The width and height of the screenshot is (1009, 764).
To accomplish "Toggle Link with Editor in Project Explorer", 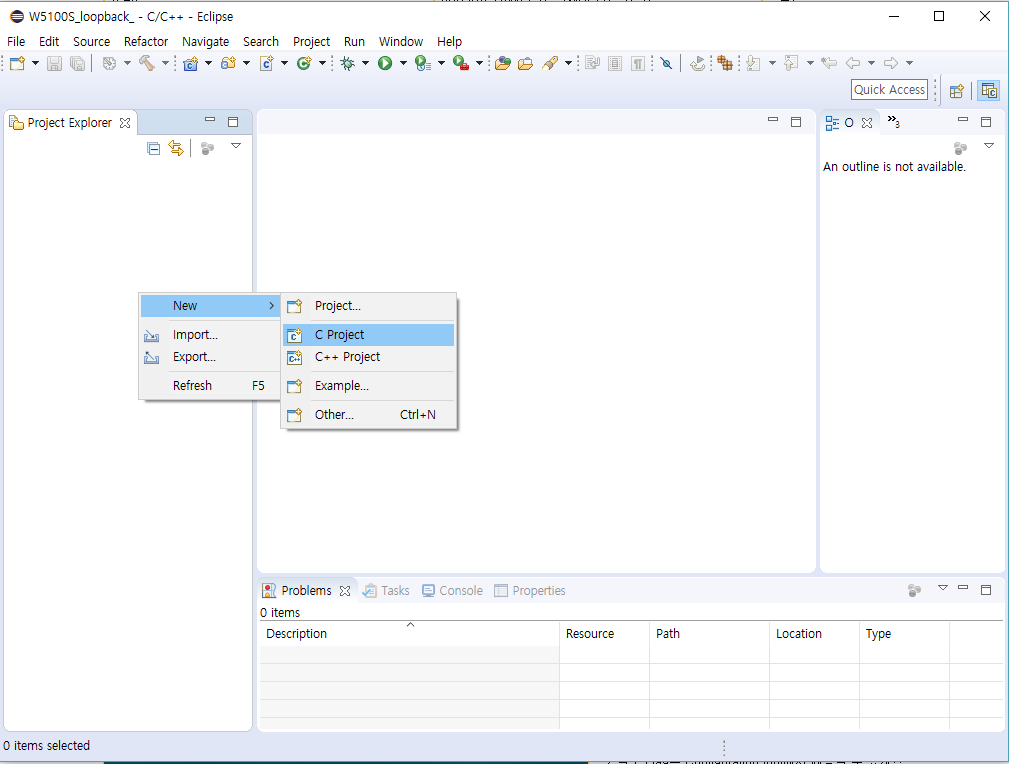I will pos(176,149).
